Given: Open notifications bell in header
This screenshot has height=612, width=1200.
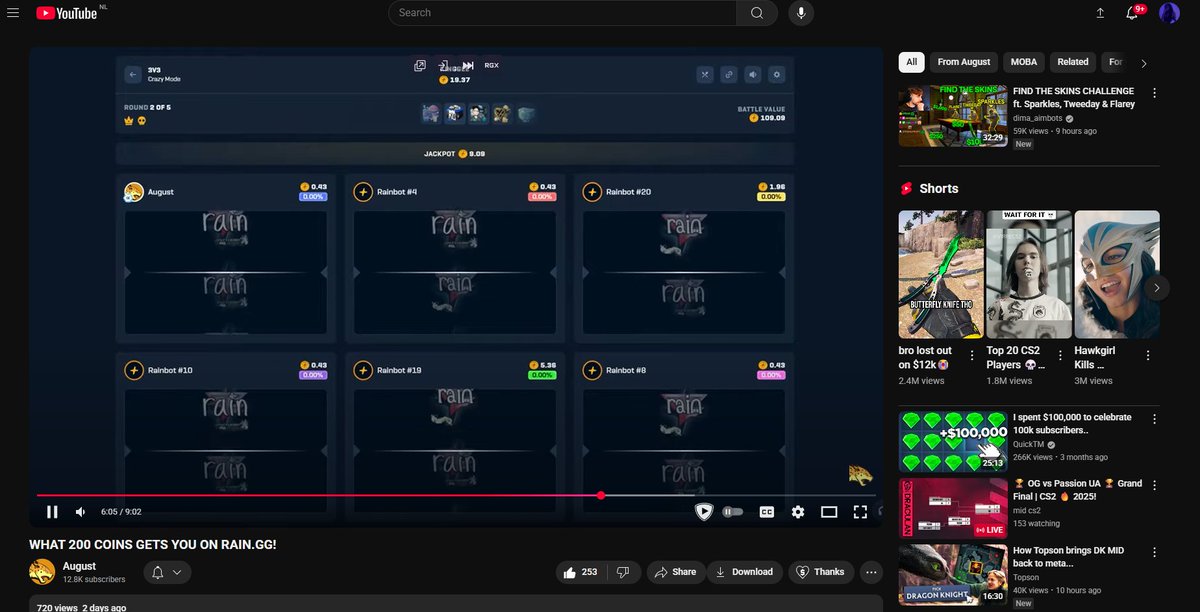Looking at the screenshot, I should tap(1133, 13).
